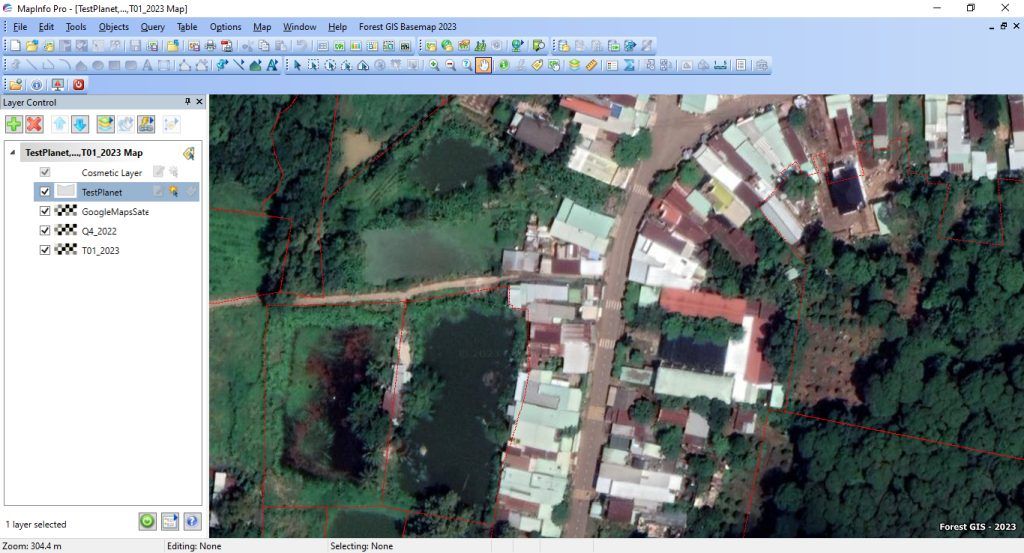Move selected layer down with blue arrow
This screenshot has width=1024, height=553.
(x=80, y=124)
